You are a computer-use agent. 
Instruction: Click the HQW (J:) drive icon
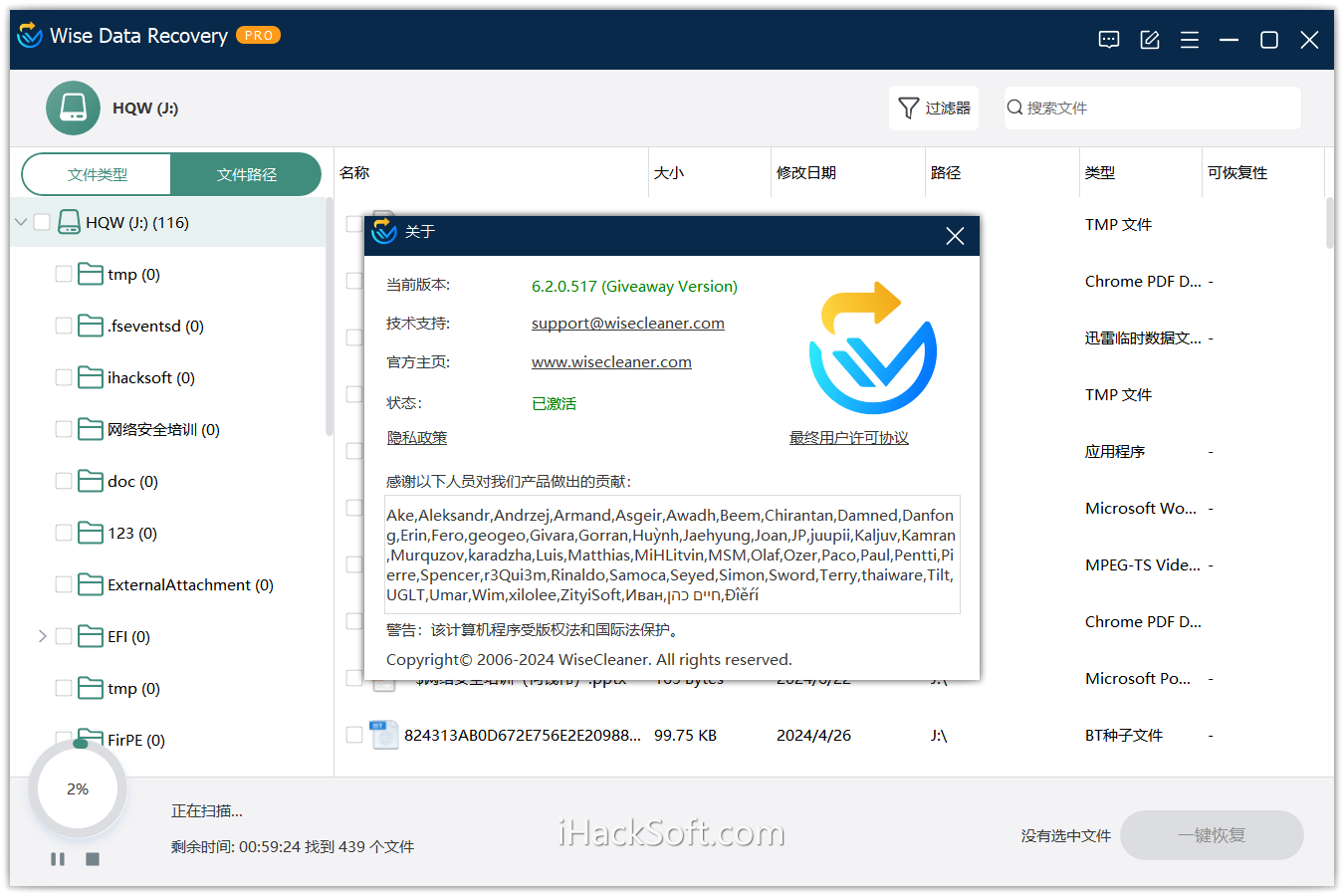[73, 108]
